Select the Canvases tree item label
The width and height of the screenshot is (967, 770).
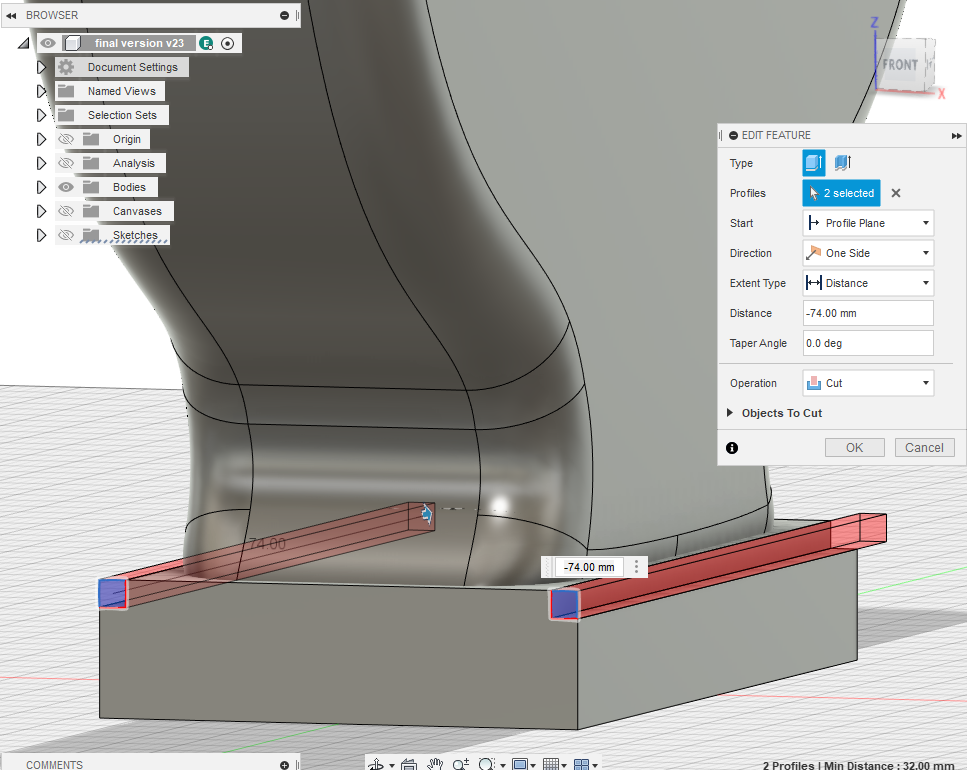point(137,211)
